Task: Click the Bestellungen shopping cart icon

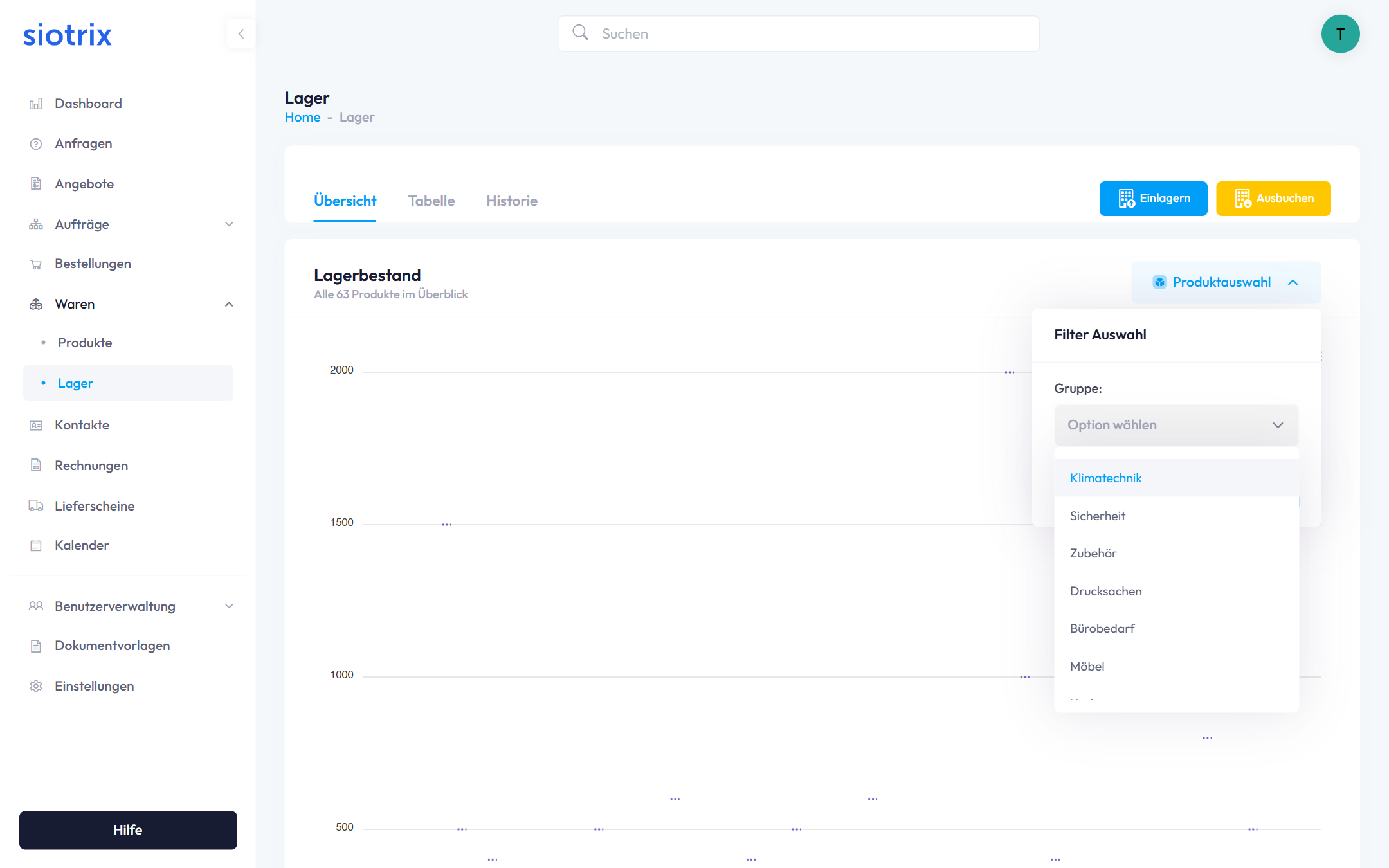Action: tap(36, 264)
